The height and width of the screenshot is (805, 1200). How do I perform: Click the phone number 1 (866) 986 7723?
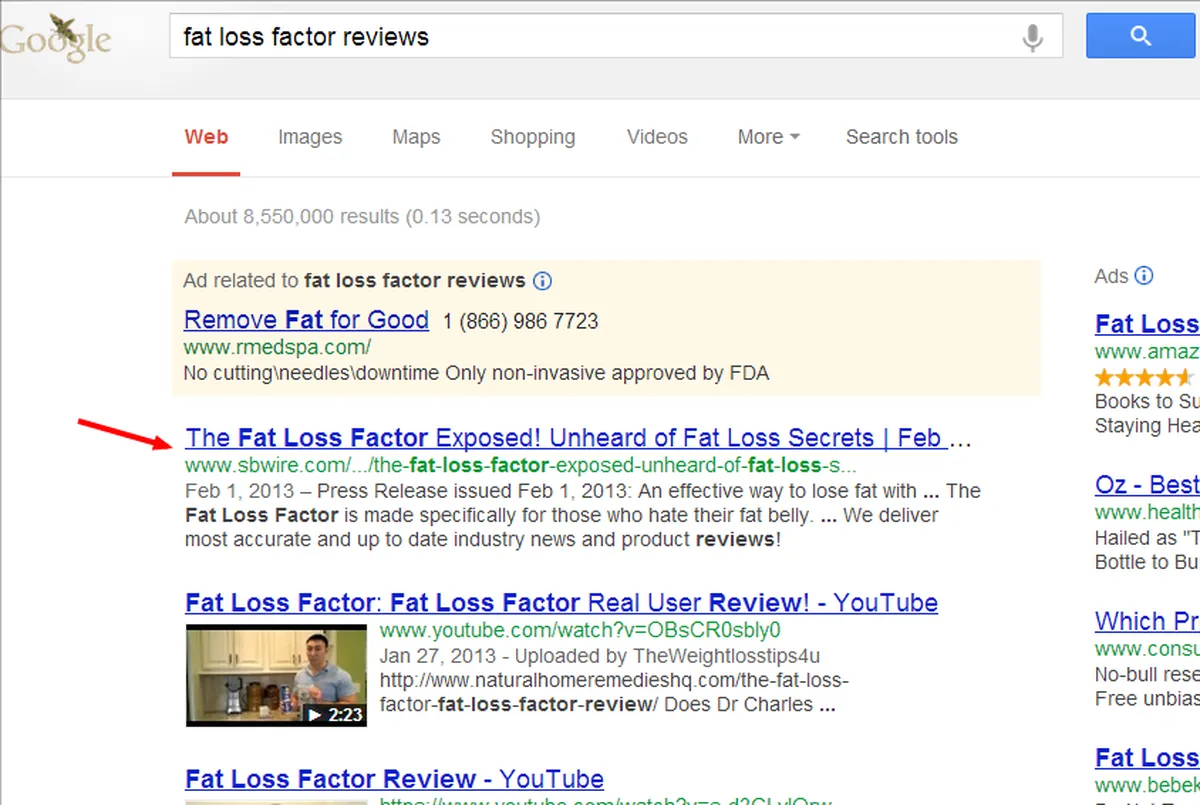(x=521, y=321)
